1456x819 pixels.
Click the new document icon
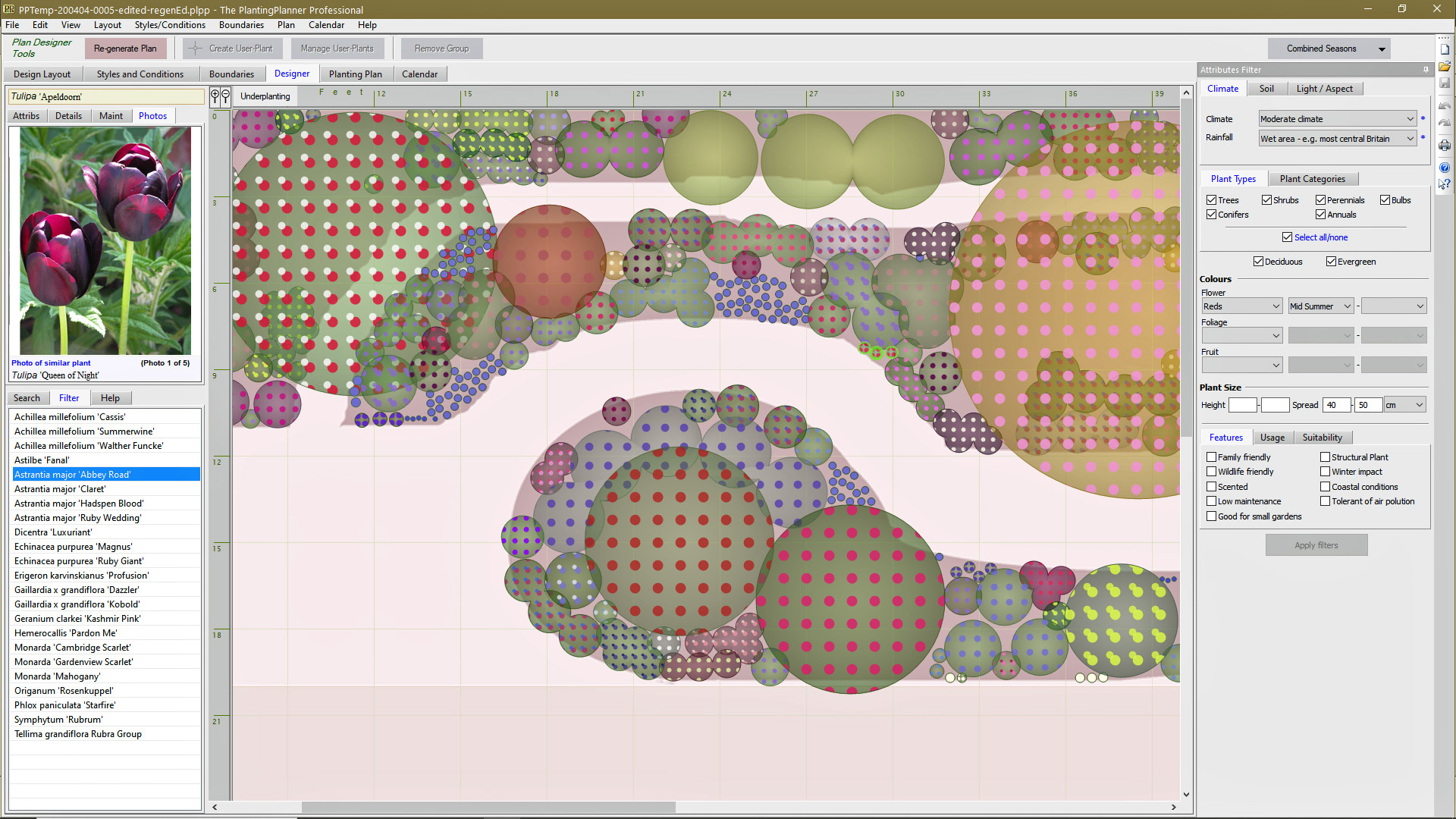coord(1445,49)
